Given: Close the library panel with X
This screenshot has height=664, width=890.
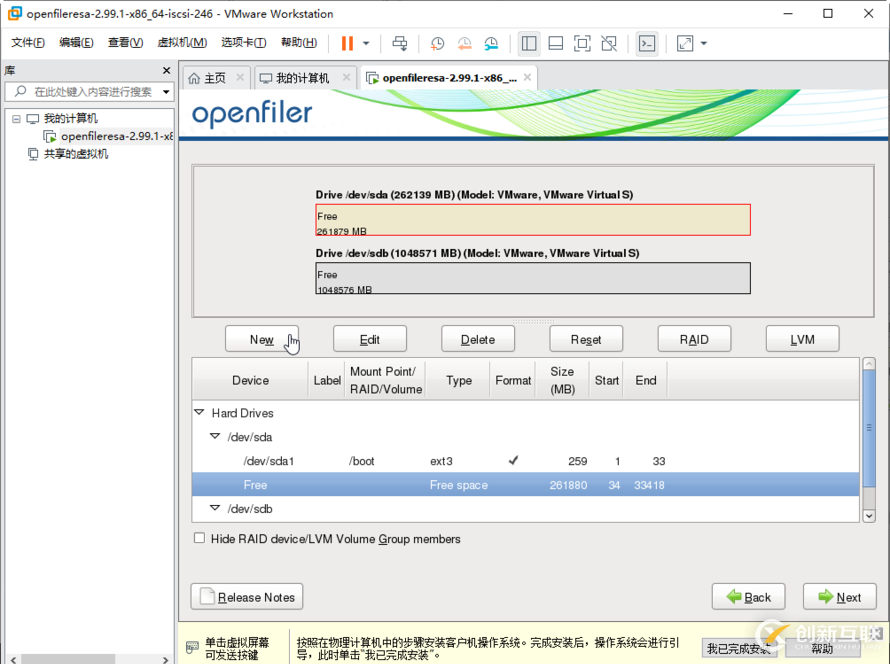Looking at the screenshot, I should (x=167, y=70).
